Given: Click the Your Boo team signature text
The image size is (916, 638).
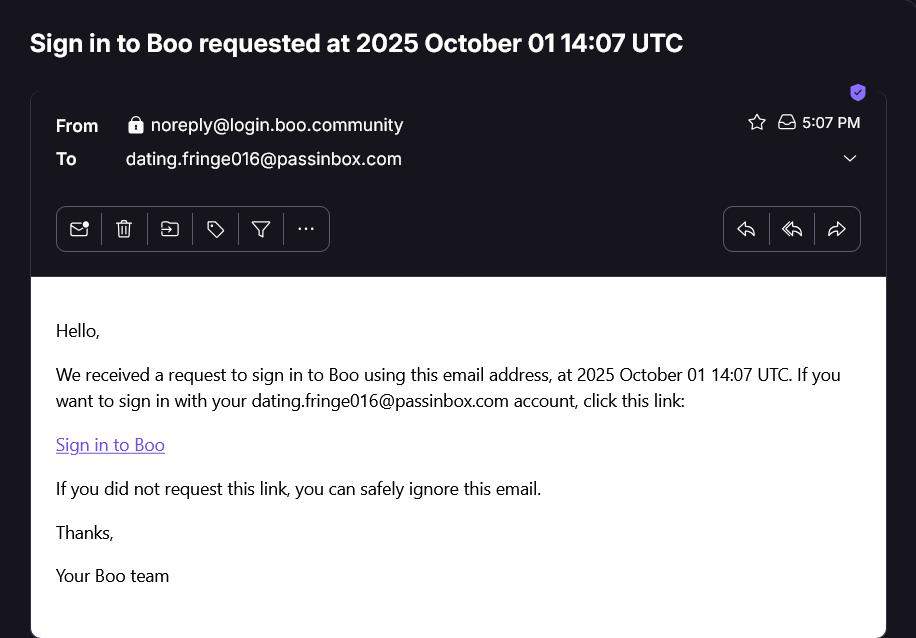Looking at the screenshot, I should pos(112,576).
